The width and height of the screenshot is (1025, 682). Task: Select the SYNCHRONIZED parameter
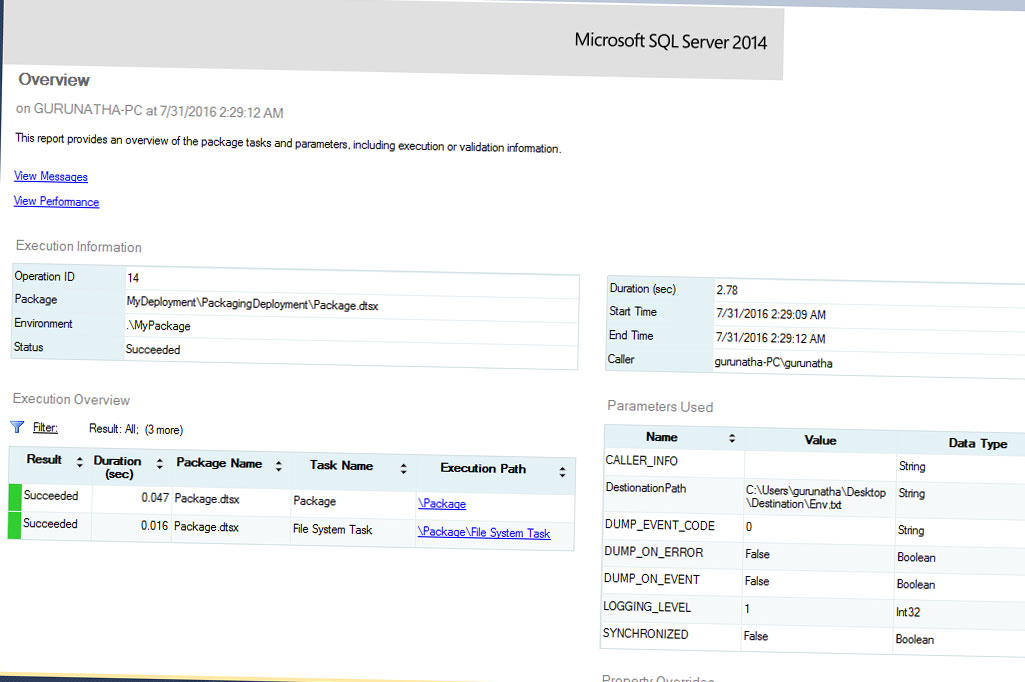[645, 634]
